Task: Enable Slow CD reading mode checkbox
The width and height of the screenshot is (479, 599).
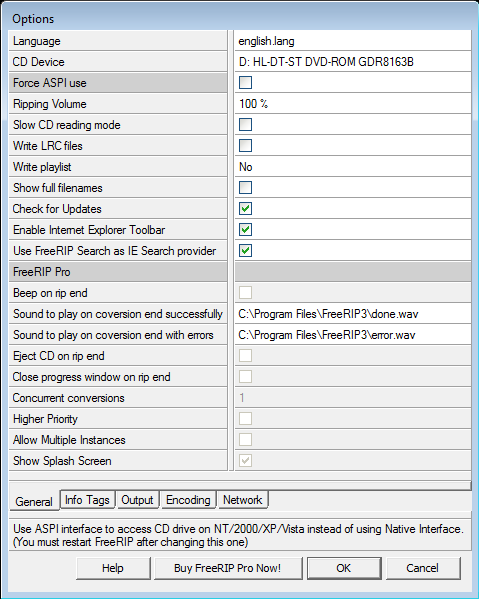Action: pos(245,125)
